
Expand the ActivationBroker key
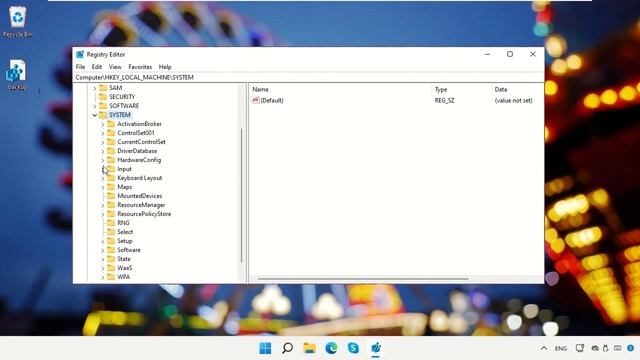(x=103, y=124)
